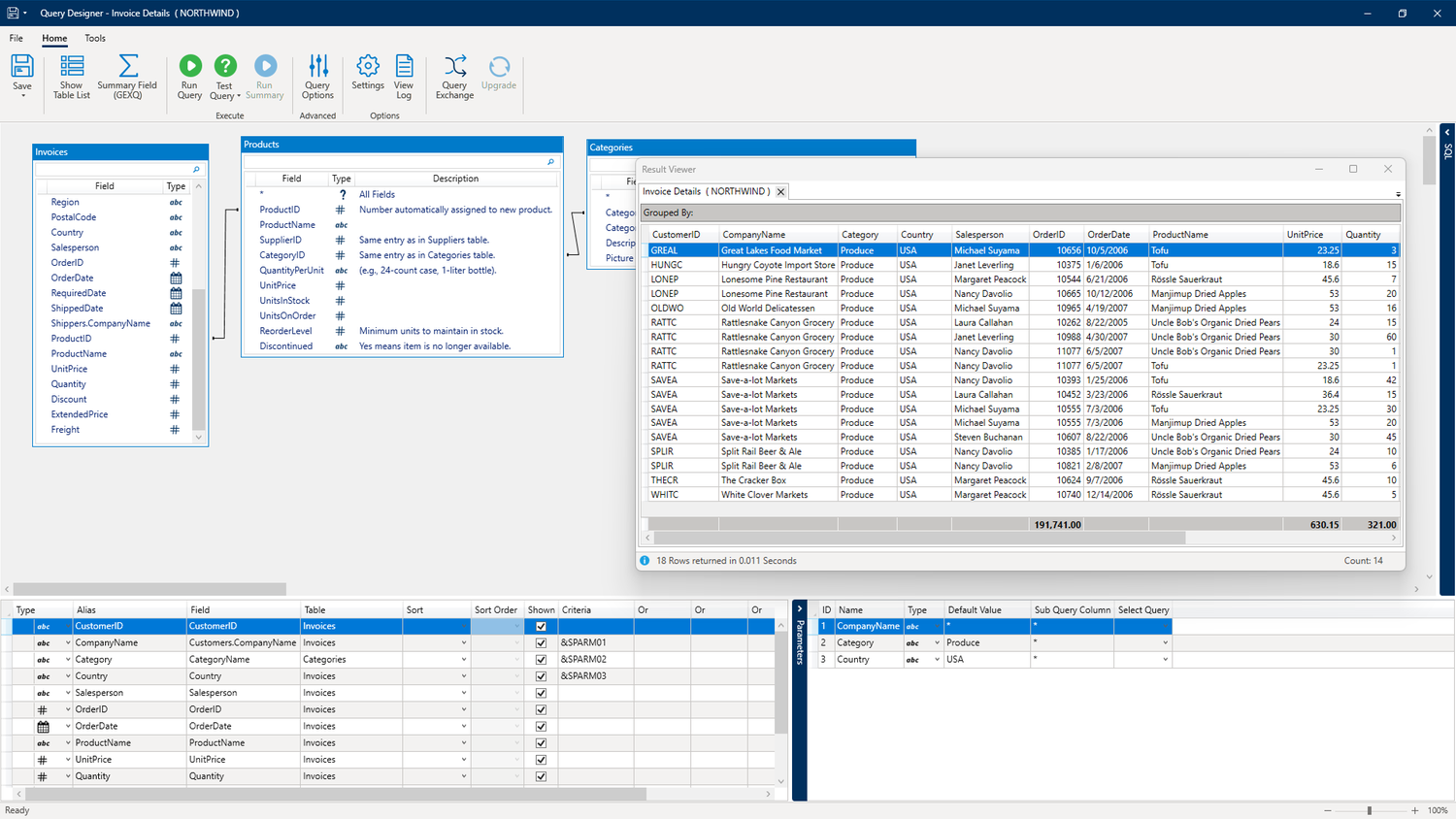1456x819 pixels.
Task: Uncheck the Shown checkbox for Quantity row
Action: [541, 776]
